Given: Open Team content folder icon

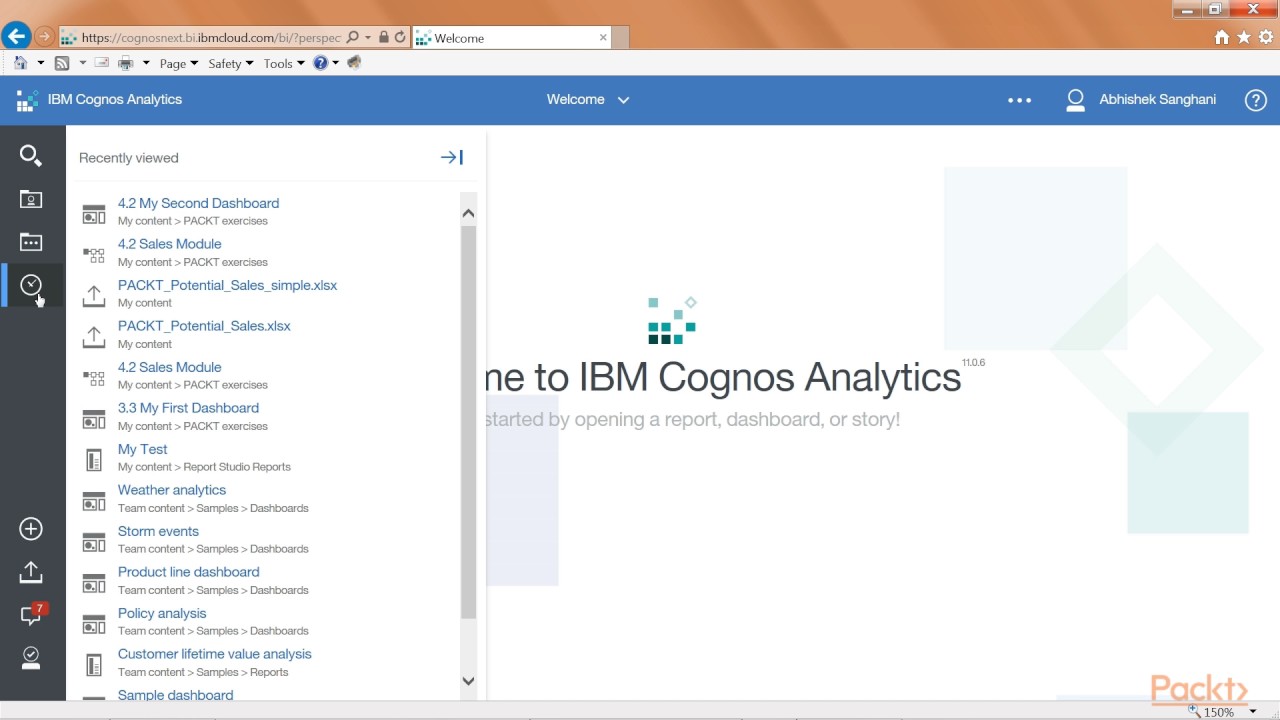Looking at the screenshot, I should coord(31,242).
